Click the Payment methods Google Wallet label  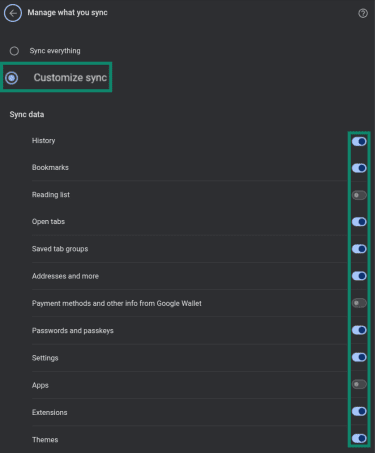(117, 303)
